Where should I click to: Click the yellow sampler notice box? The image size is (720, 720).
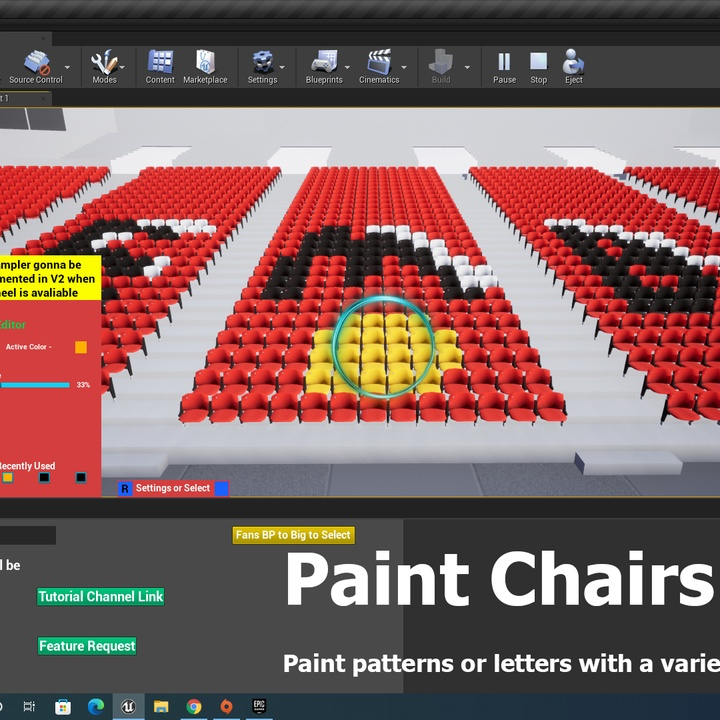click(x=50, y=278)
